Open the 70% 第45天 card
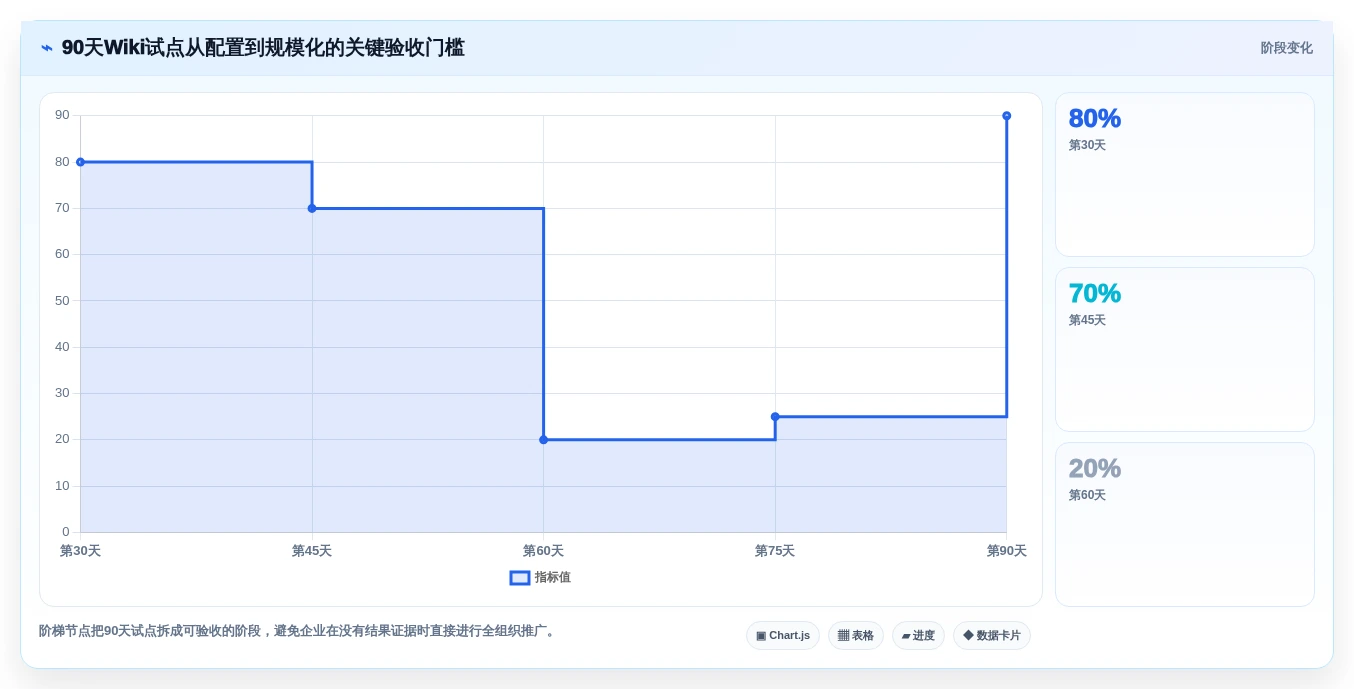1354x689 pixels. tap(1185, 350)
